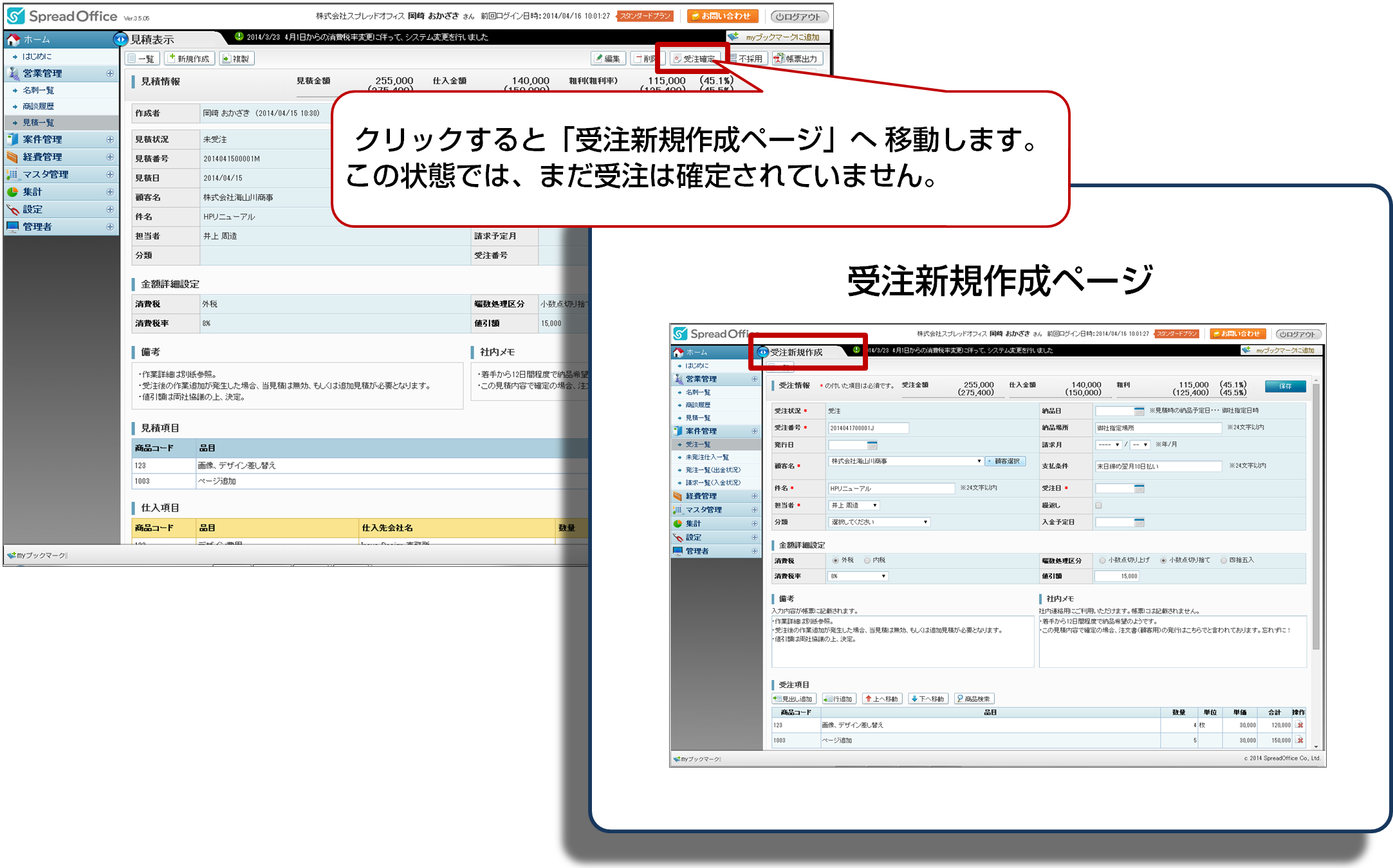Click 一覧 button in 見積表示 toolbar
Image resolution: width=1393 pixels, height=868 pixels.
click(x=142, y=59)
